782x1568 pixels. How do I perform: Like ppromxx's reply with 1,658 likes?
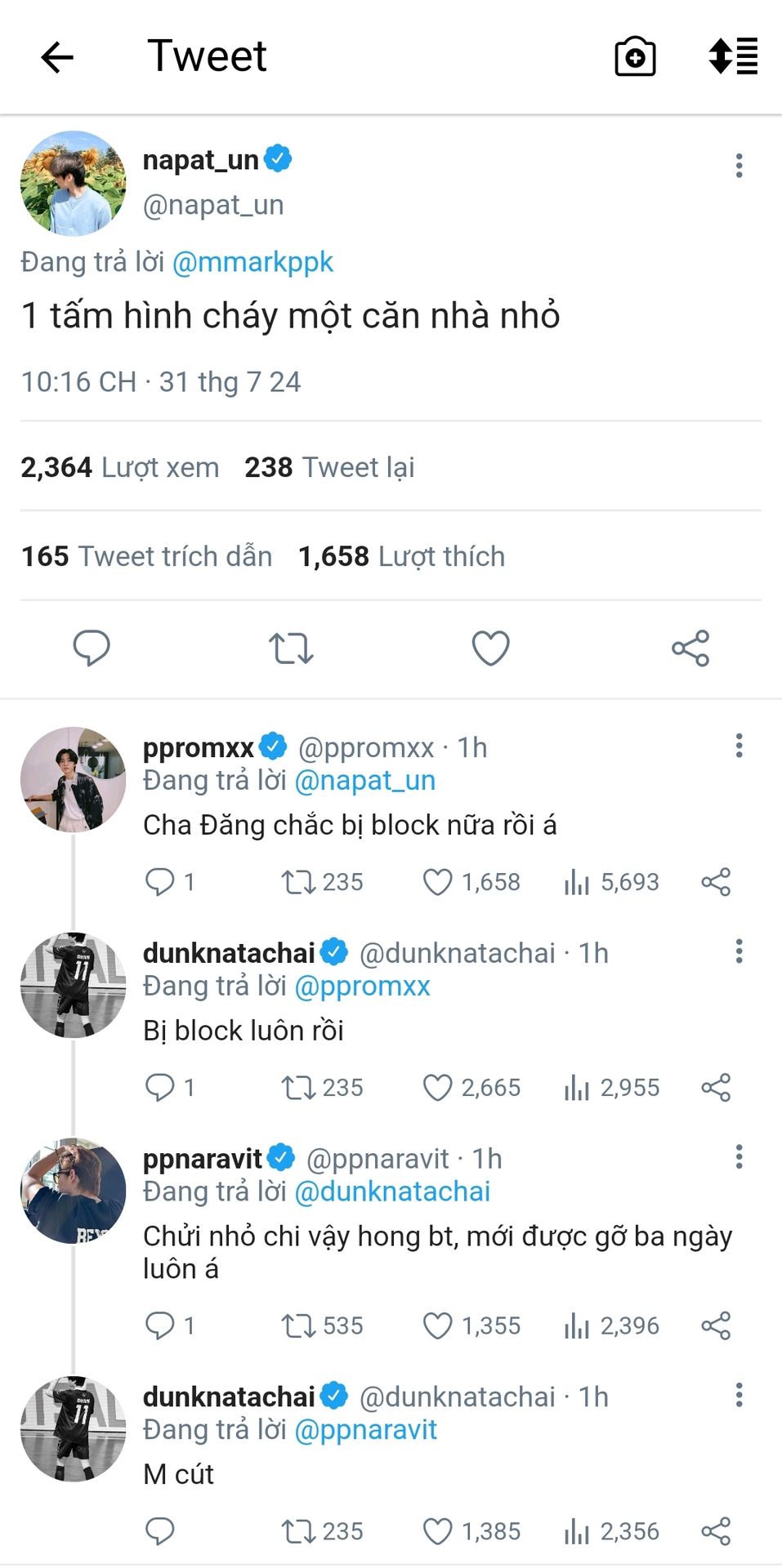(437, 882)
